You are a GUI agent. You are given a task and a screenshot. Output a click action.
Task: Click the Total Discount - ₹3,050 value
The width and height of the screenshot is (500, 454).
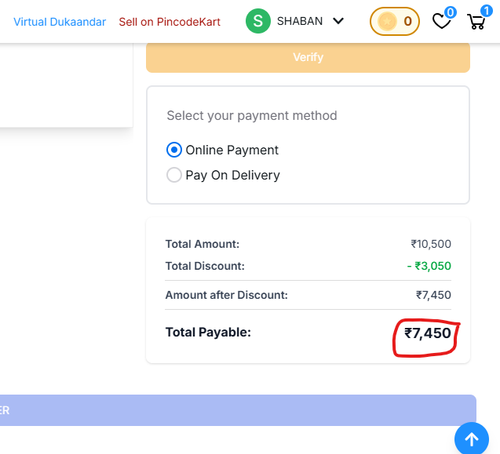(x=429, y=266)
